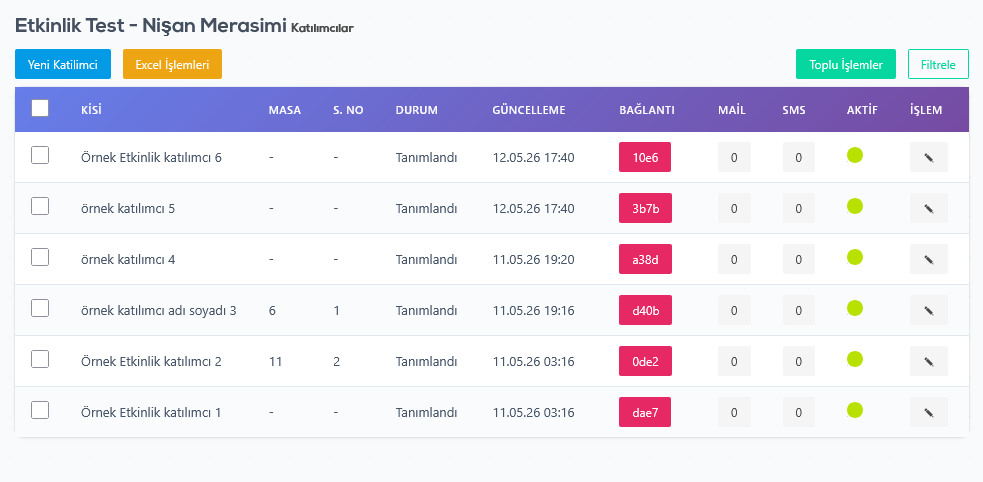Click Tanımlandı status for örnek katılımcı 5
Screen dimensions: 983x482
(426, 208)
